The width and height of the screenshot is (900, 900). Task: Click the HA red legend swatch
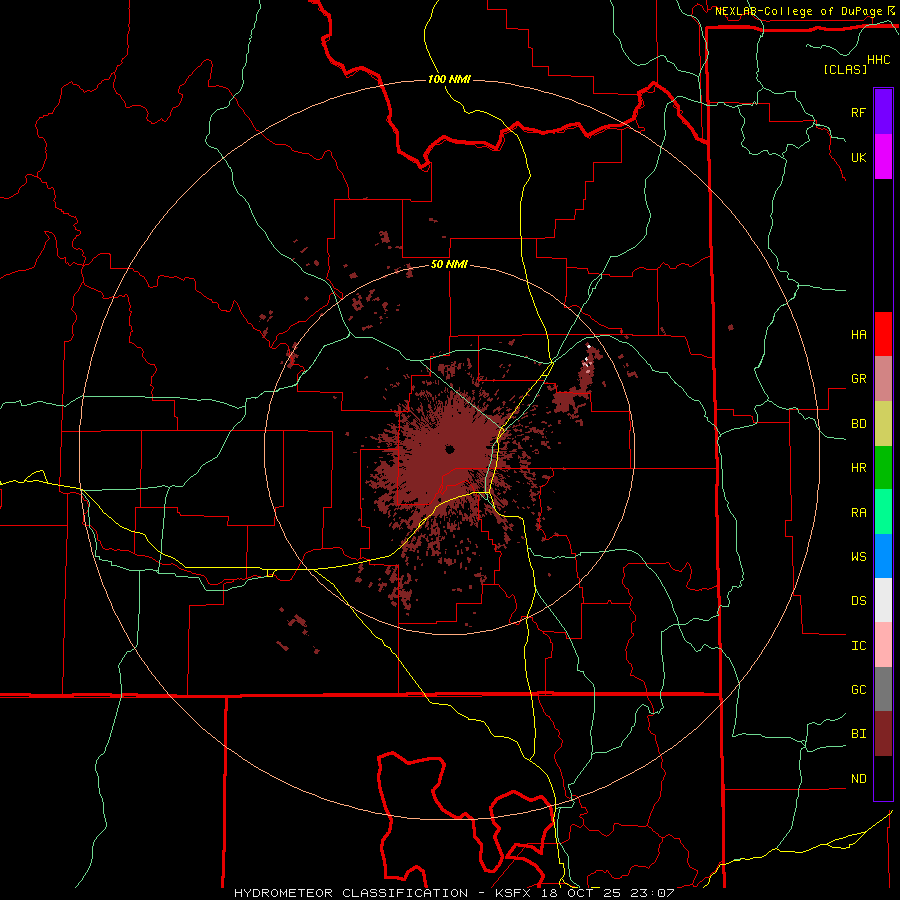coord(883,334)
